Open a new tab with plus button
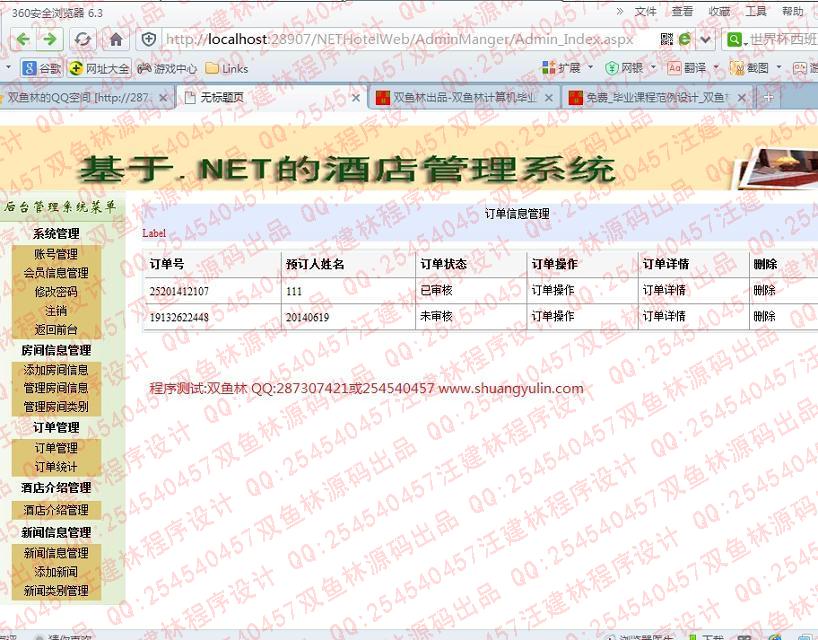 [768, 98]
